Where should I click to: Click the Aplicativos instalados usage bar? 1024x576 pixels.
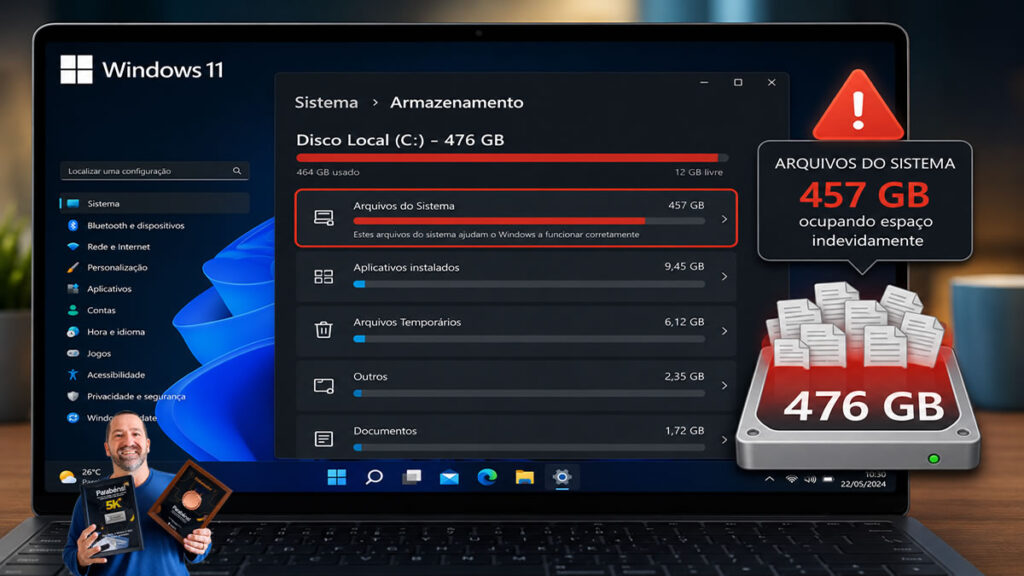coord(529,284)
